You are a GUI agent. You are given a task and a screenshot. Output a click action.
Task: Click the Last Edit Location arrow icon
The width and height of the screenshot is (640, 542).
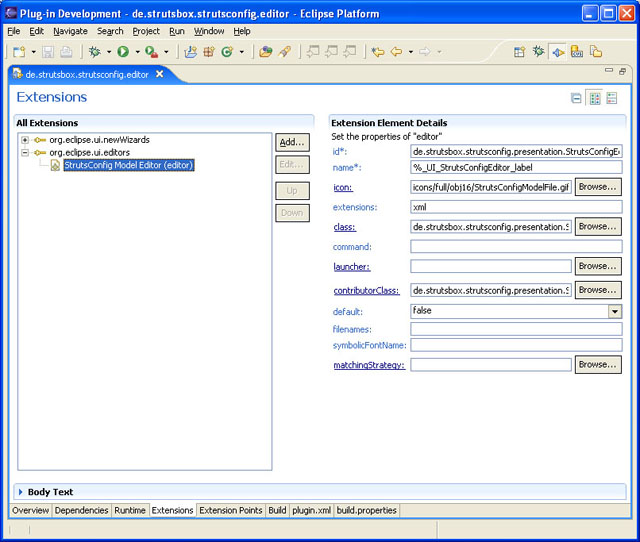378,52
